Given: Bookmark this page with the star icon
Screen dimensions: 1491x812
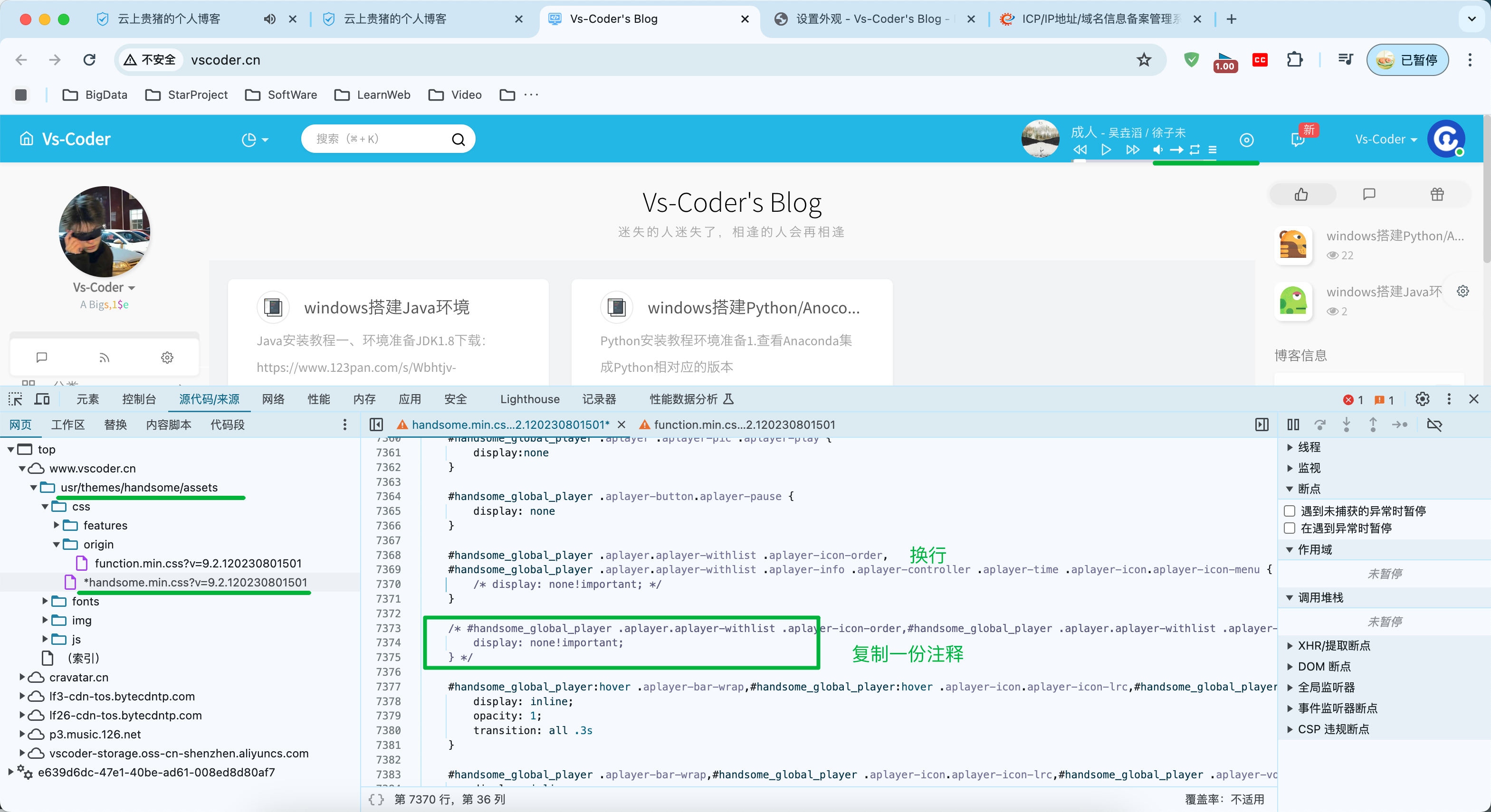Looking at the screenshot, I should [1144, 59].
